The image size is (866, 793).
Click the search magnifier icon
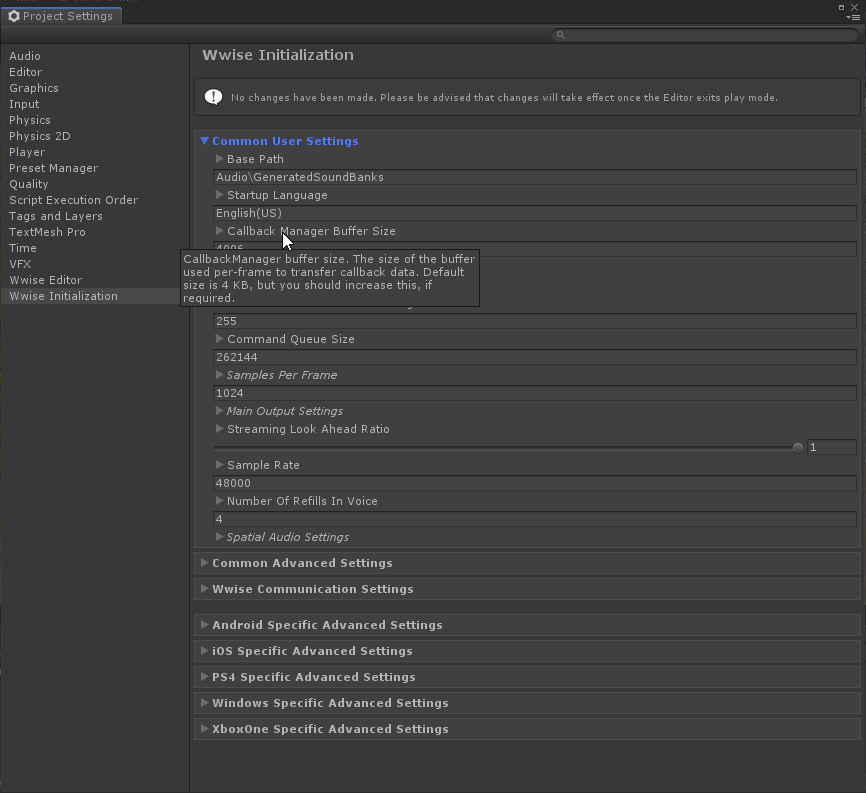click(560, 35)
